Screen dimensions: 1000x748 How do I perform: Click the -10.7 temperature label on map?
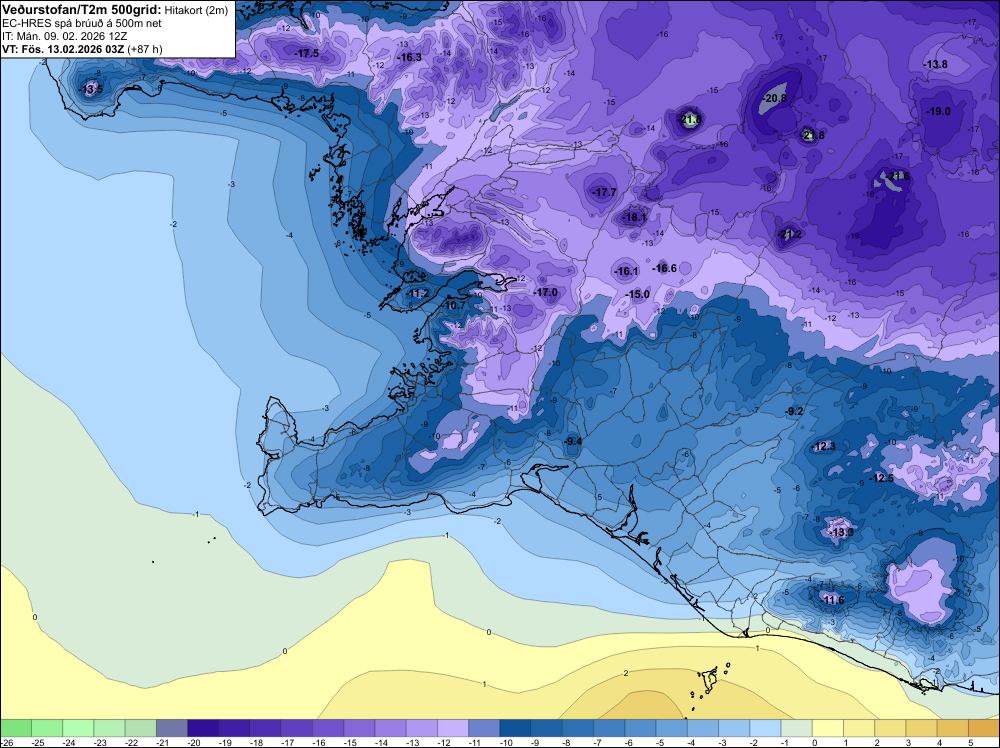(x=453, y=306)
